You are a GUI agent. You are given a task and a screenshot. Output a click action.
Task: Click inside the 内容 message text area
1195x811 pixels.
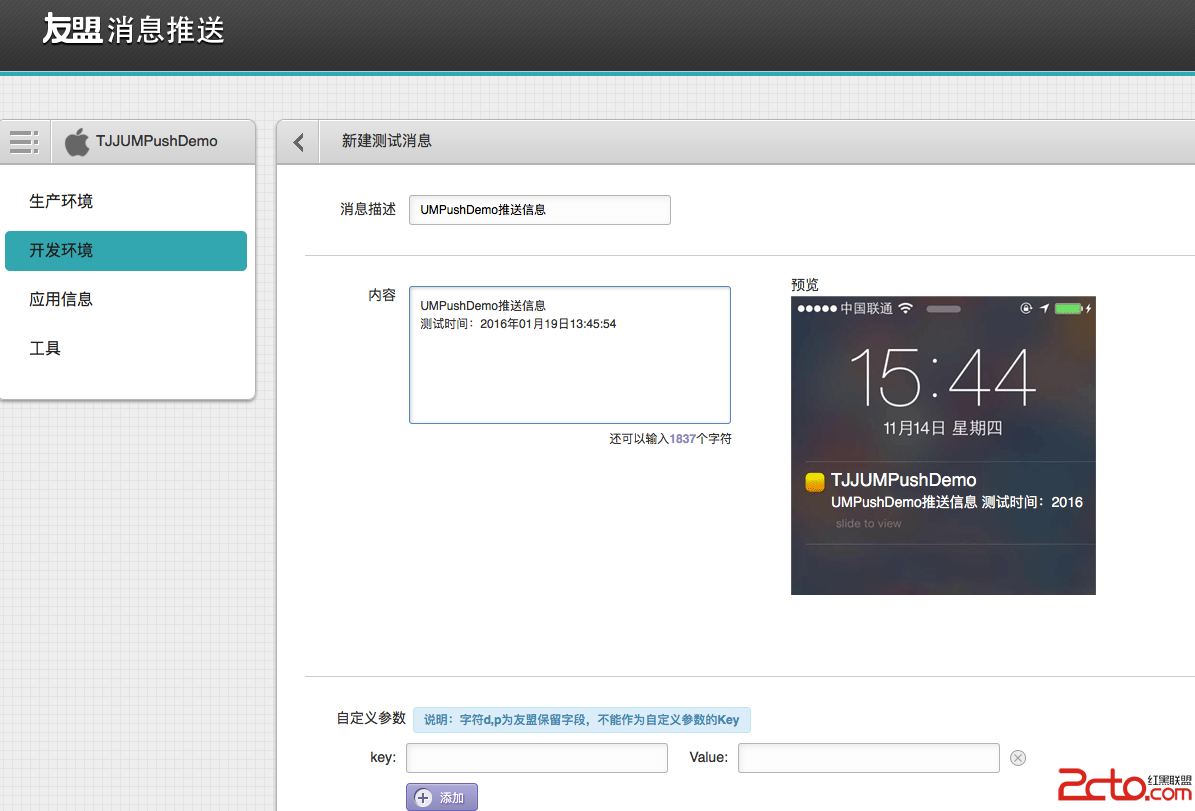pos(569,370)
